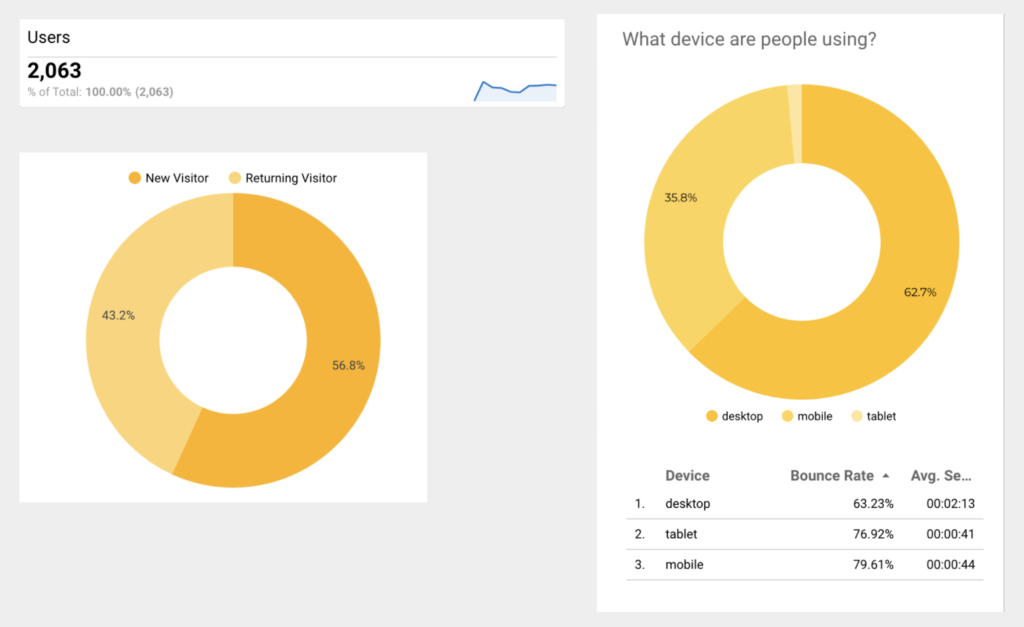Click the Bounce Rate sort arrow
This screenshot has height=627, width=1024.
[x=886, y=476]
